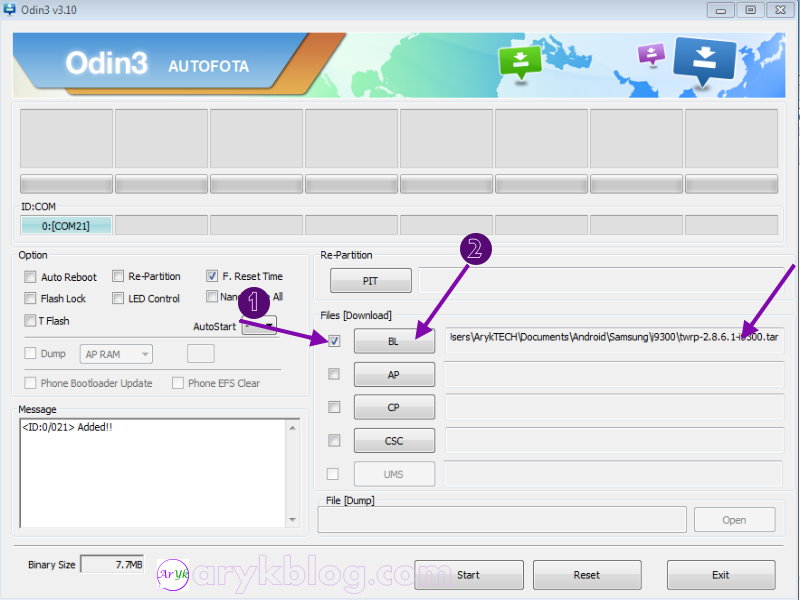Click the blue download icon in banner

[x=705, y=60]
